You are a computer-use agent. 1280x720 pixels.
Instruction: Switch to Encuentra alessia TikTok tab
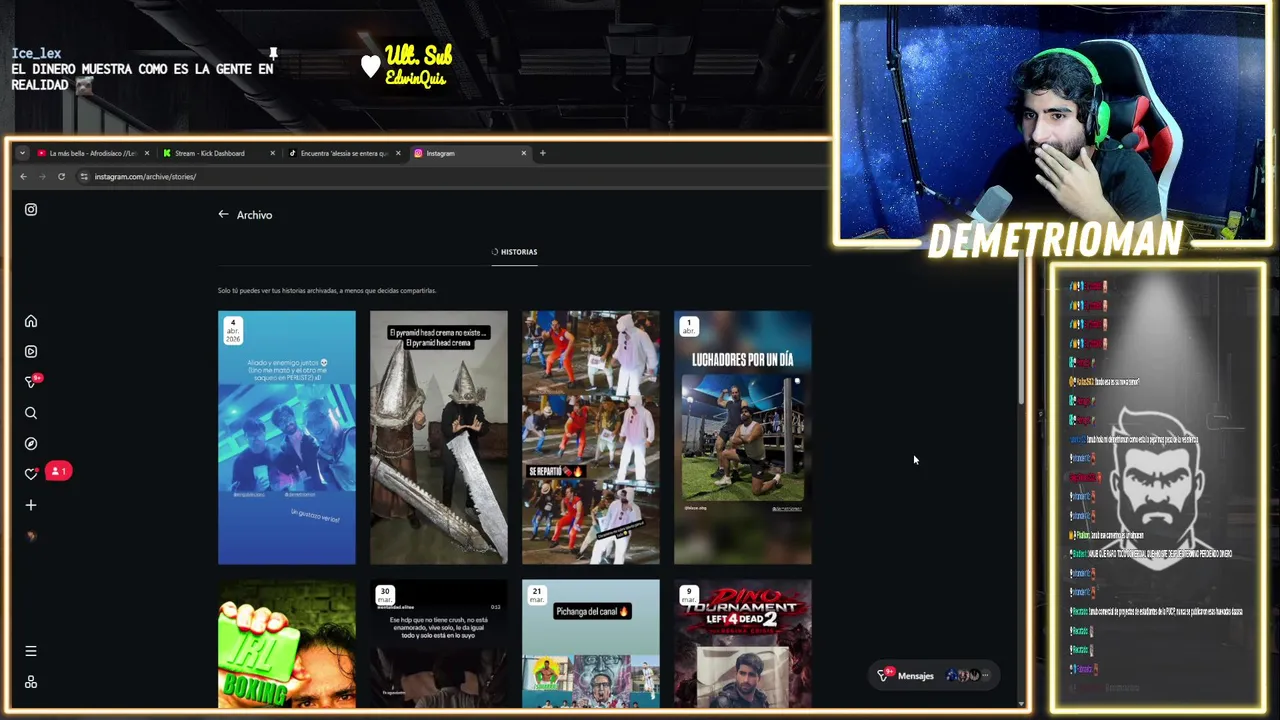coord(343,153)
